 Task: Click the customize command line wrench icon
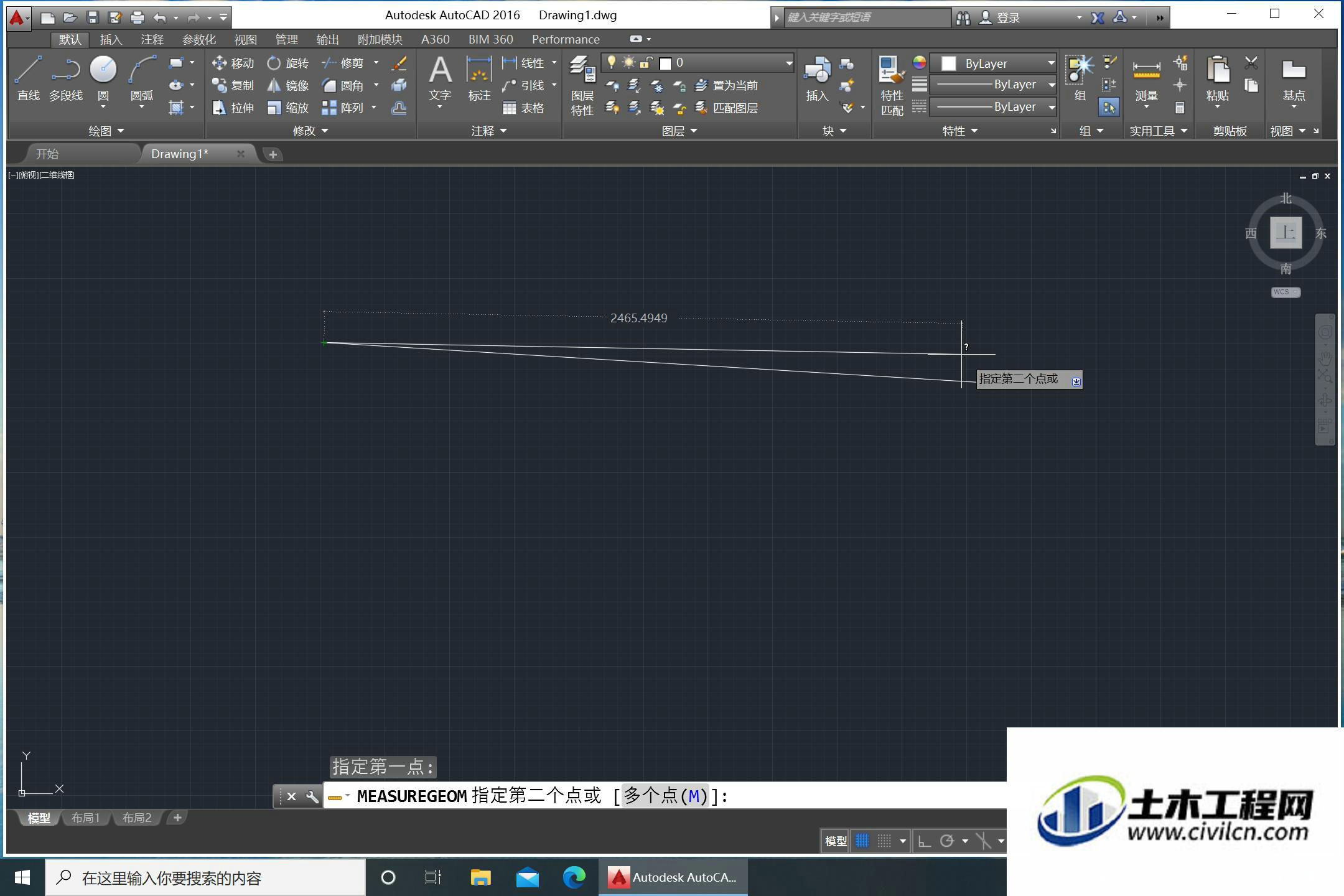pyautogui.click(x=312, y=796)
